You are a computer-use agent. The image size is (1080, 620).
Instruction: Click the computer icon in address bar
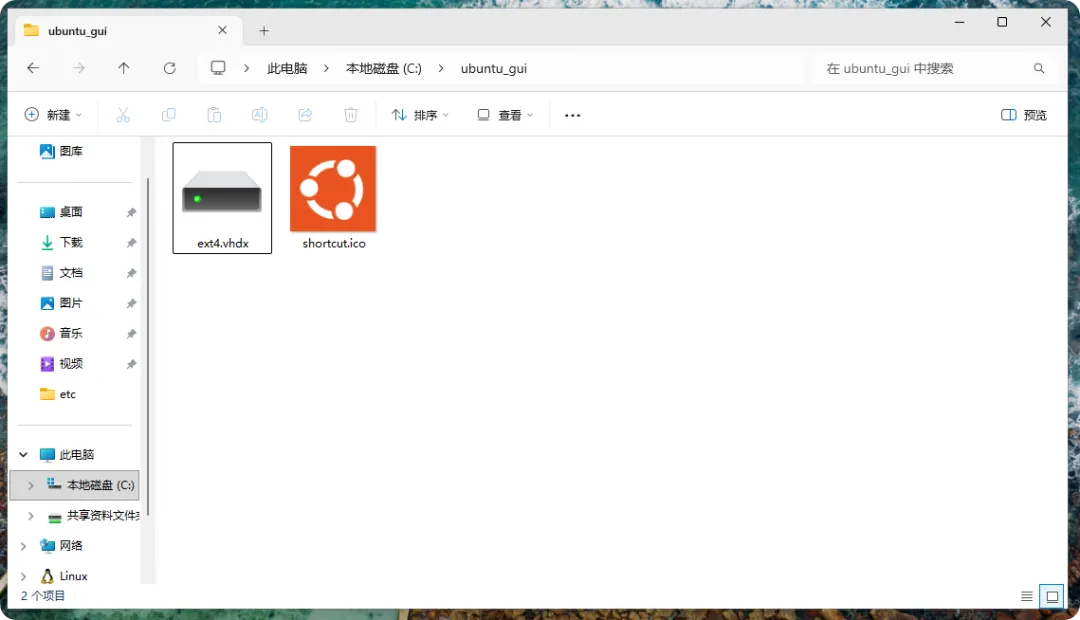(x=218, y=68)
